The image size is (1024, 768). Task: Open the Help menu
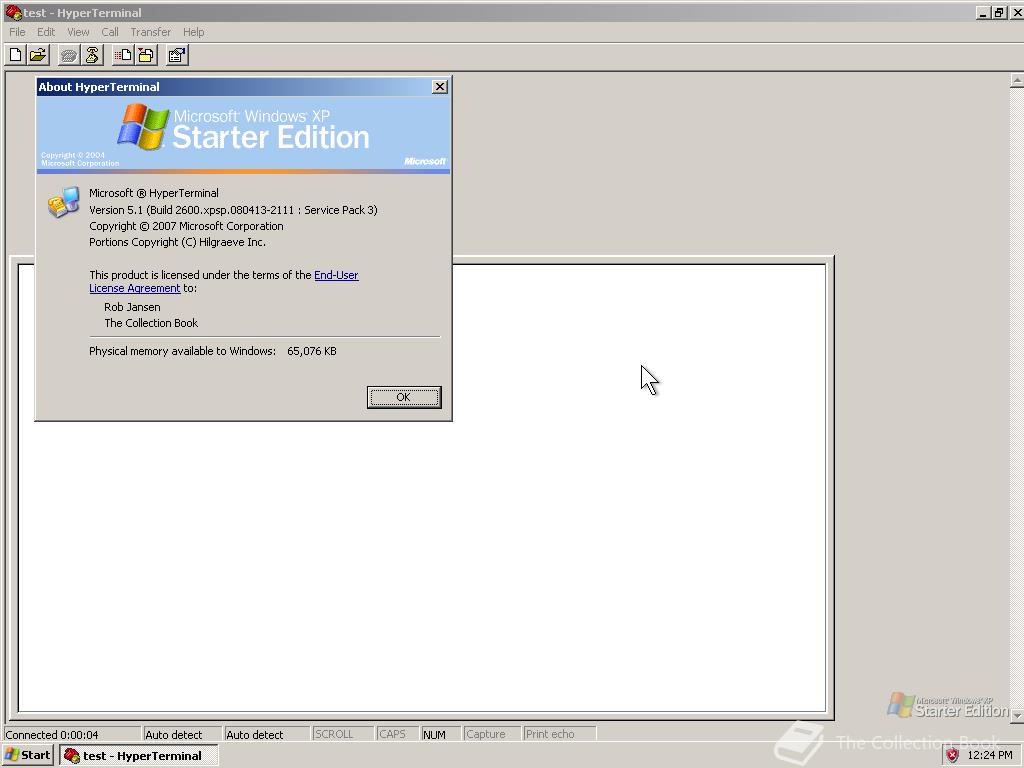click(x=193, y=32)
